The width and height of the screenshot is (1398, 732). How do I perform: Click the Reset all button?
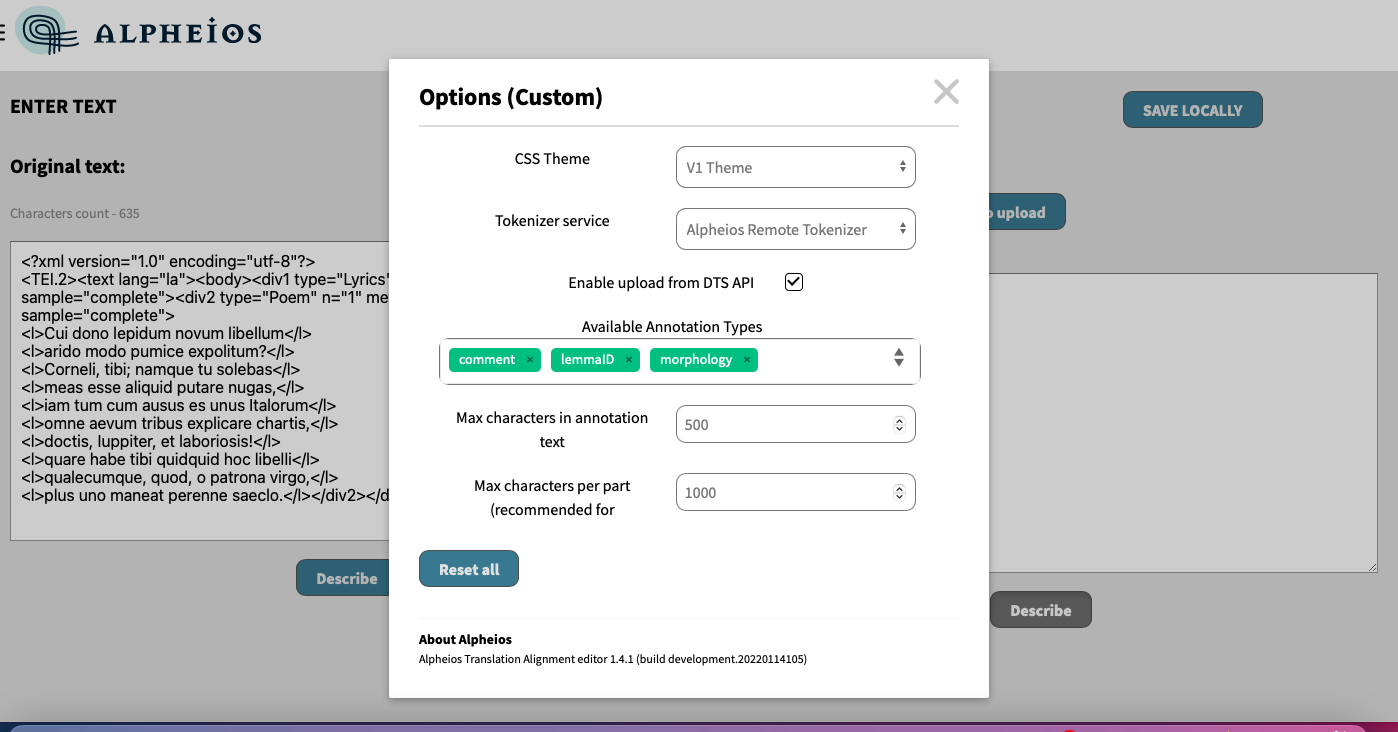tap(468, 568)
